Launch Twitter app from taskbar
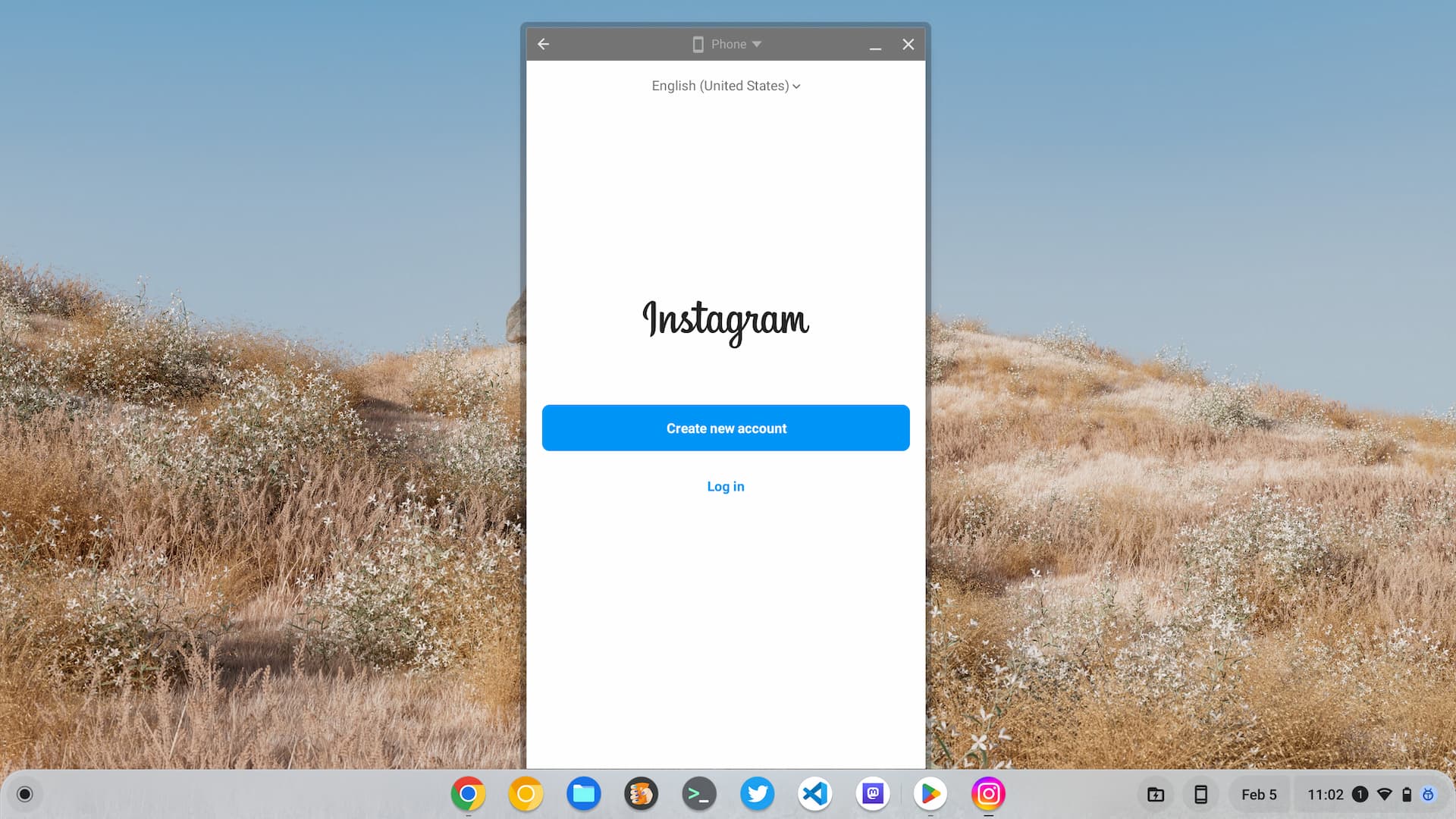1456x819 pixels. (757, 793)
